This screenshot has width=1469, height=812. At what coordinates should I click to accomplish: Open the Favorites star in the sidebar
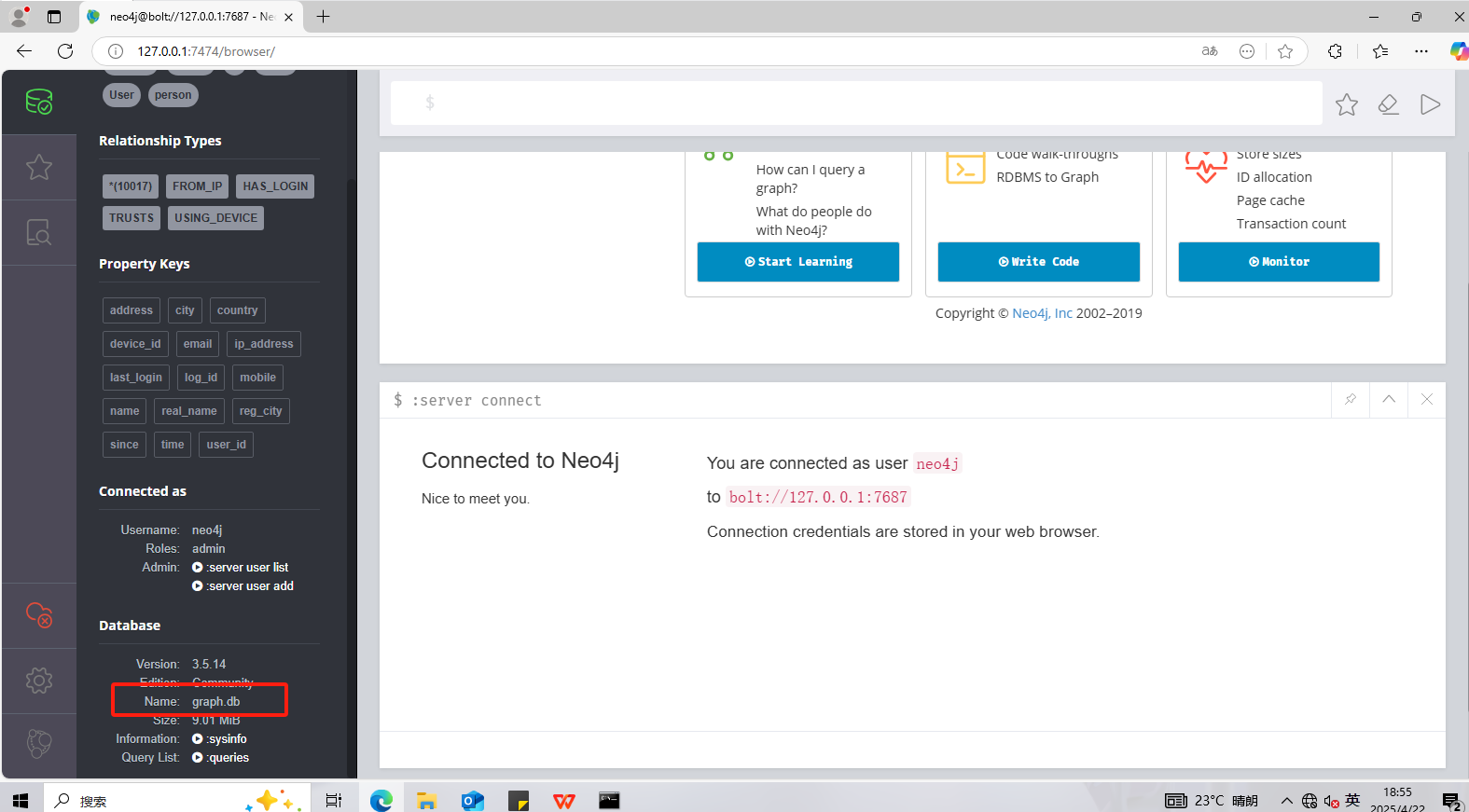(39, 167)
